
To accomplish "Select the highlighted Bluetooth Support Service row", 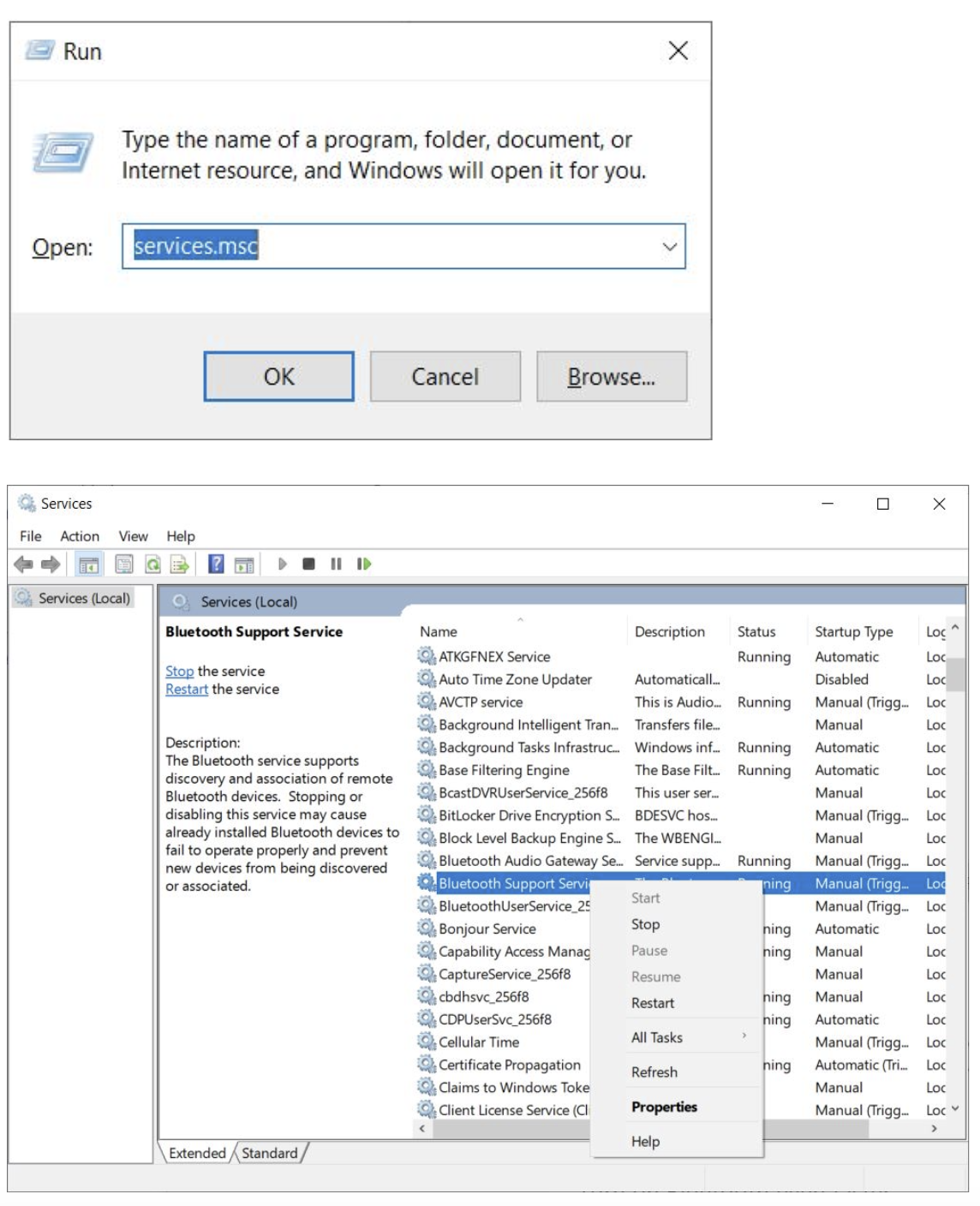I will pos(681,883).
